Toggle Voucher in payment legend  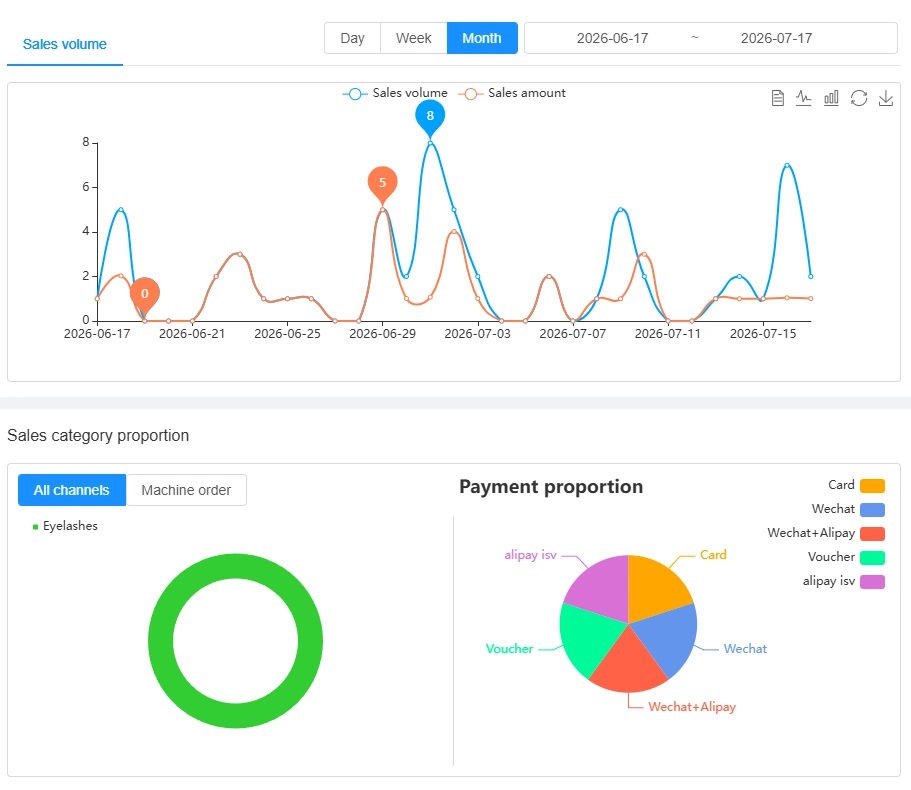(x=846, y=557)
